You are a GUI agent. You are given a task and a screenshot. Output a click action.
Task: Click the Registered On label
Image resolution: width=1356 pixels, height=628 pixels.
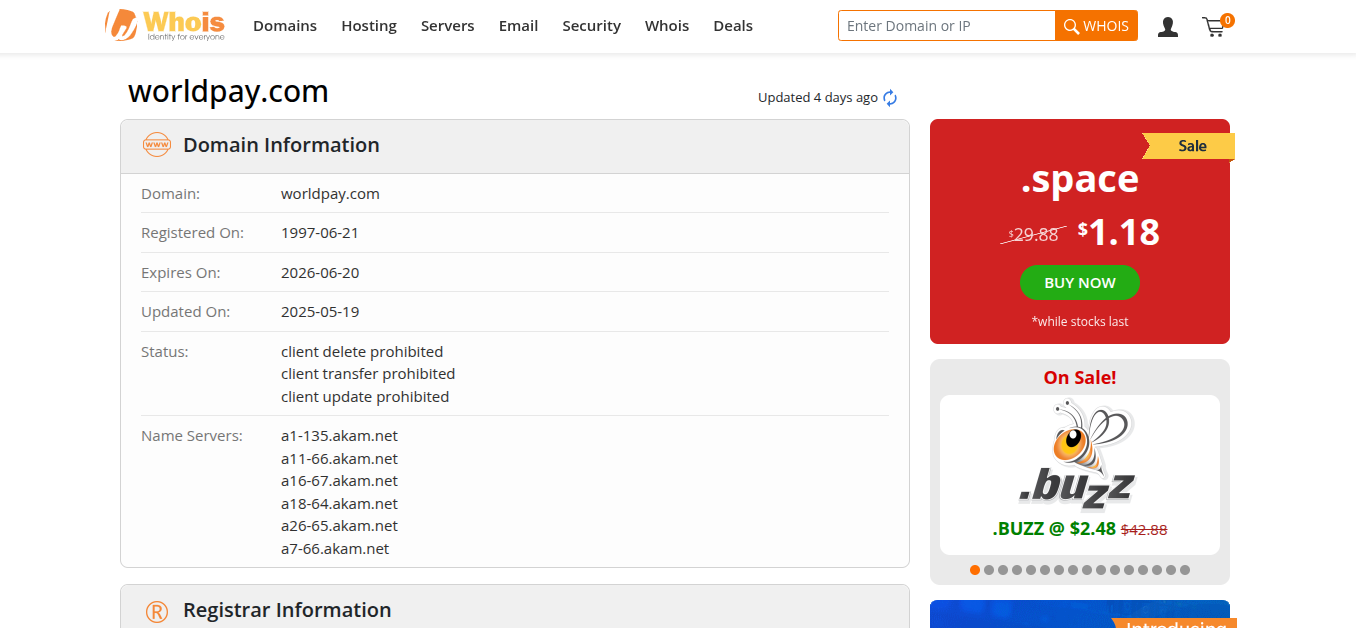coord(192,233)
